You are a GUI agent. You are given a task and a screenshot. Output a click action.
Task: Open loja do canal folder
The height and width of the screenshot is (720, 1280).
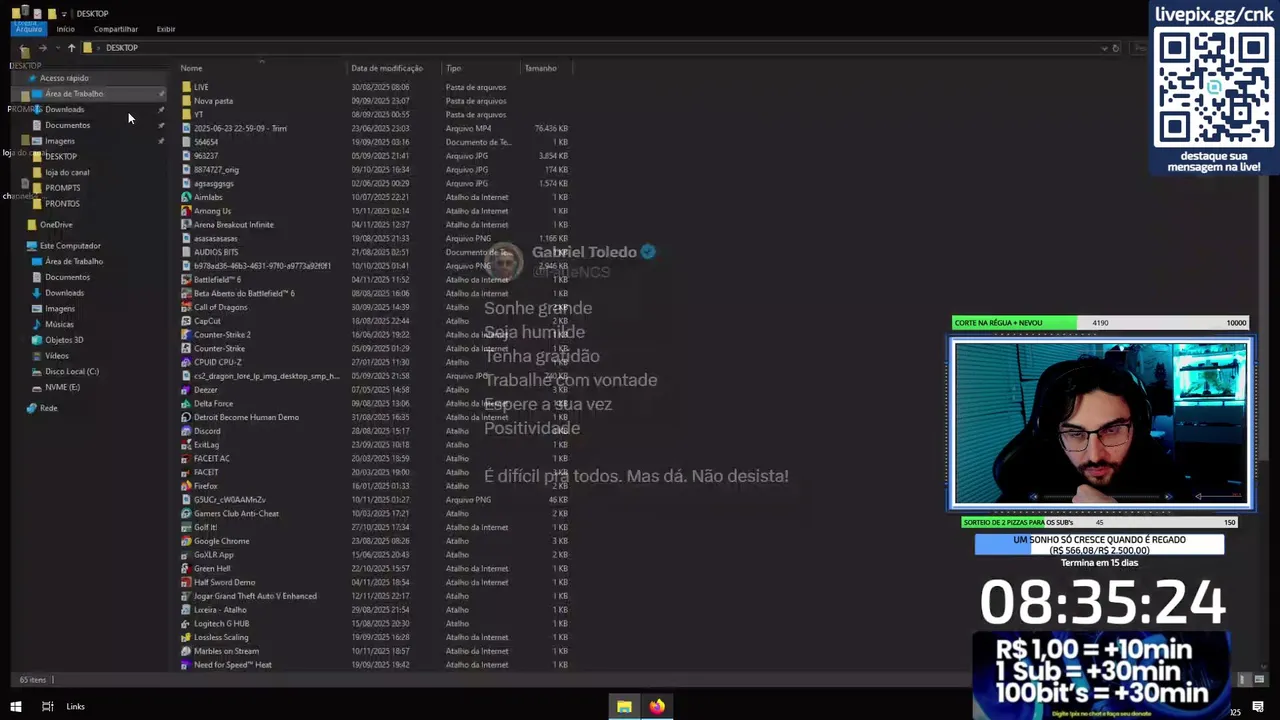tap(67, 172)
